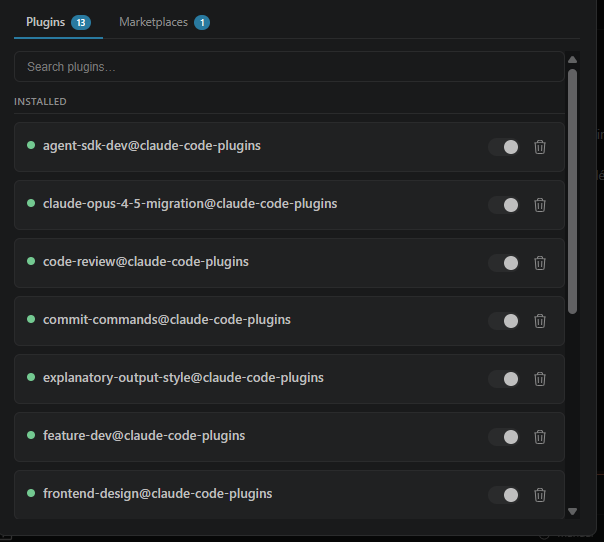
Task: Disable the code-review plugin toggle
Action: point(503,263)
